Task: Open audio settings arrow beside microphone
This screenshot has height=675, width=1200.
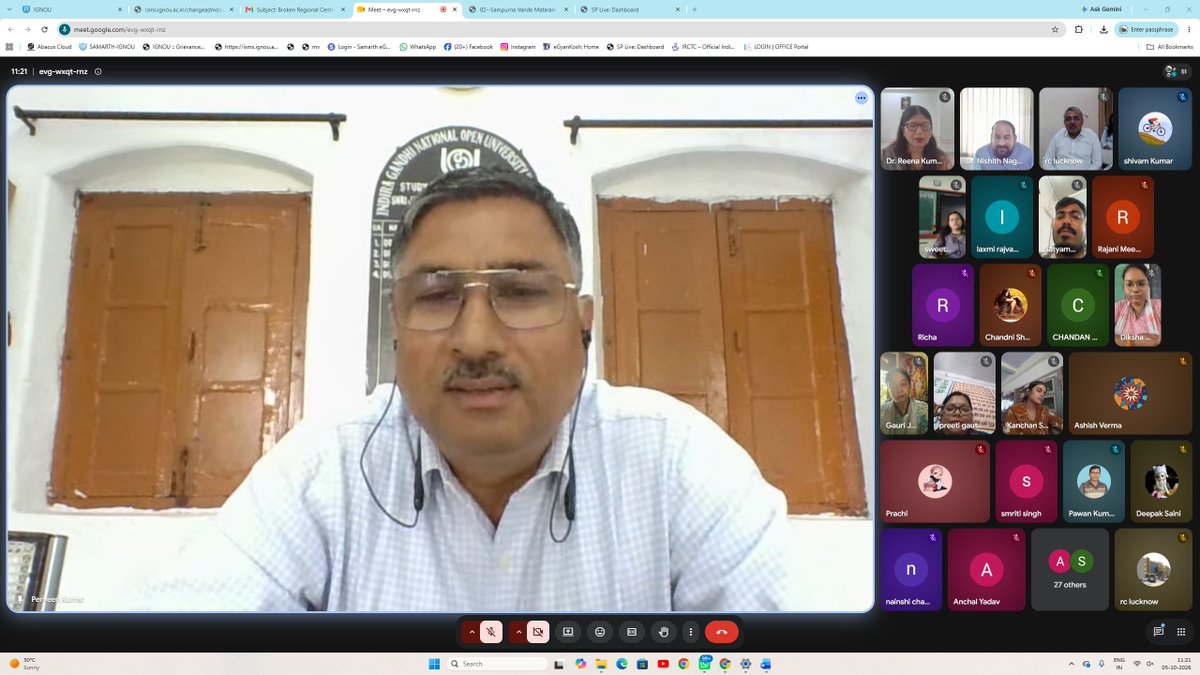Action: [472, 632]
